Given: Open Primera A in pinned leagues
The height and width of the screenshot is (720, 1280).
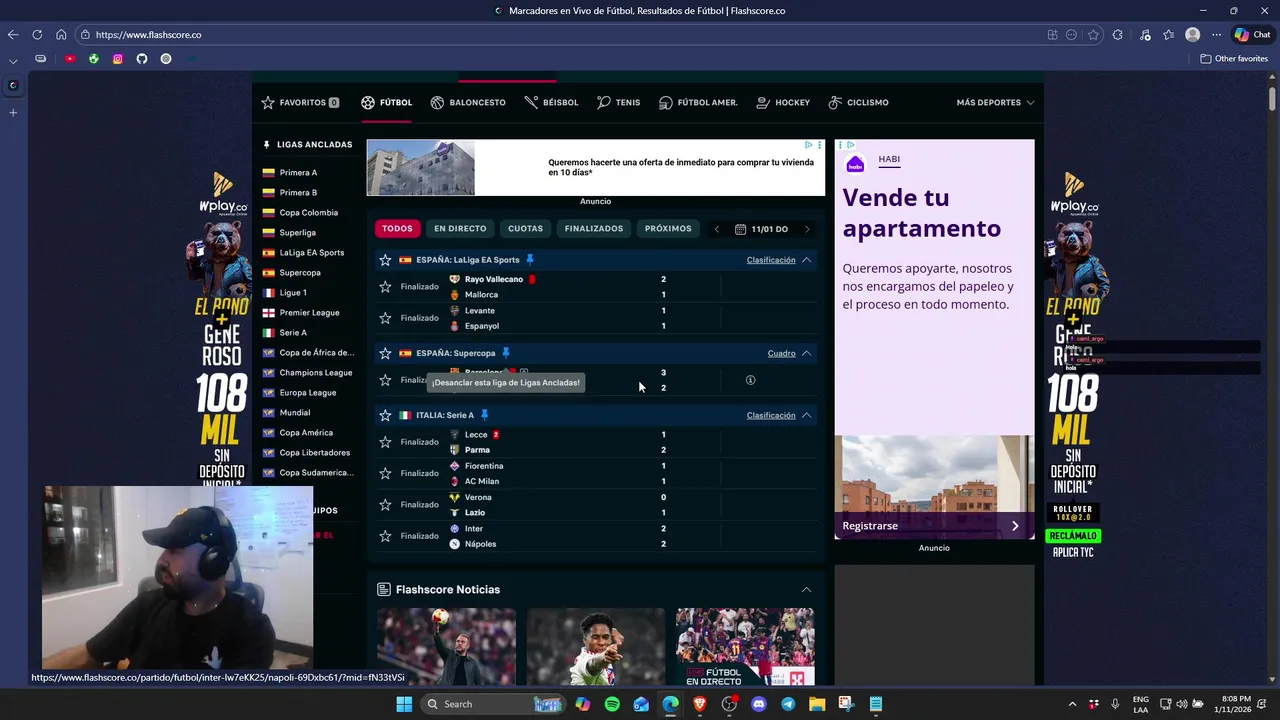Looking at the screenshot, I should coord(298,173).
